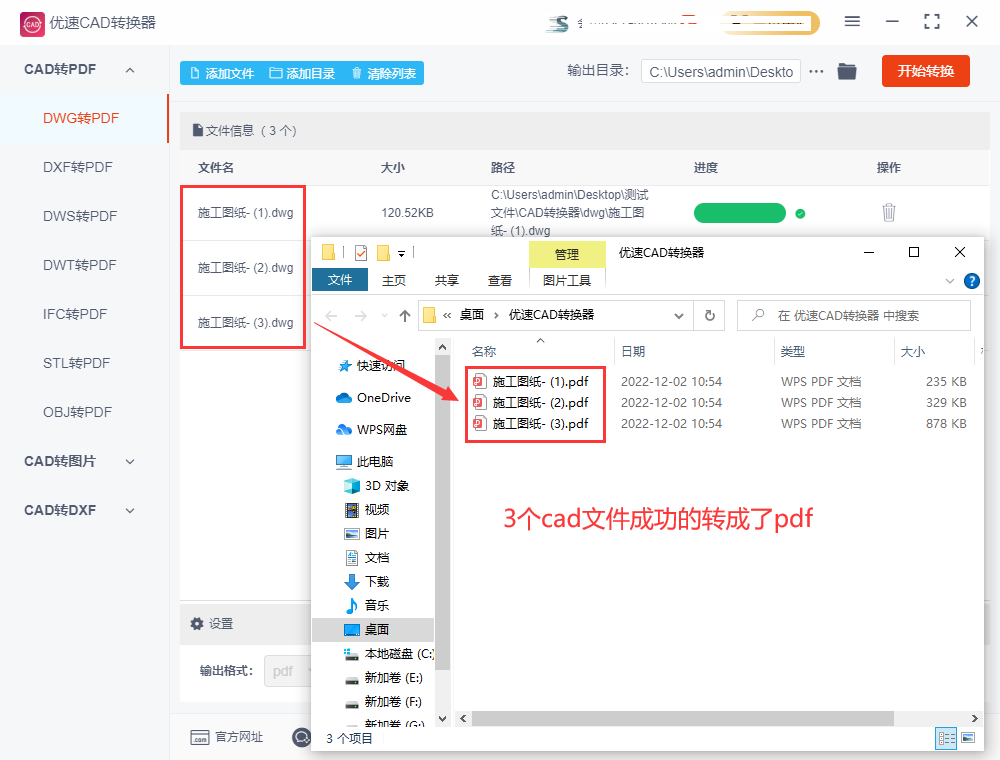
Task: Start conversion with 开始转换 button
Action: [925, 71]
